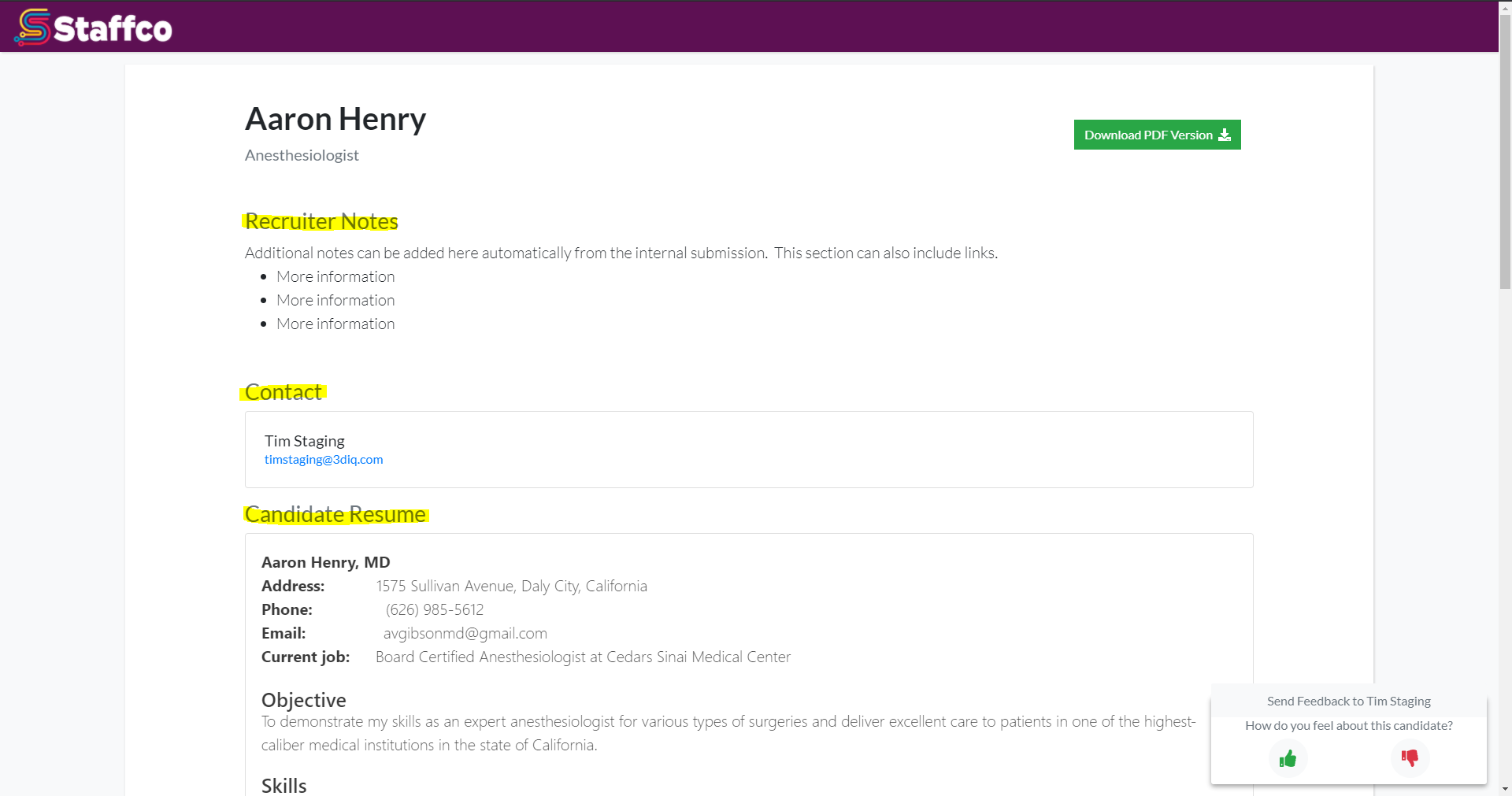Viewport: 1512px width, 796px height.
Task: Click the Staffco logo
Action: coord(93,28)
